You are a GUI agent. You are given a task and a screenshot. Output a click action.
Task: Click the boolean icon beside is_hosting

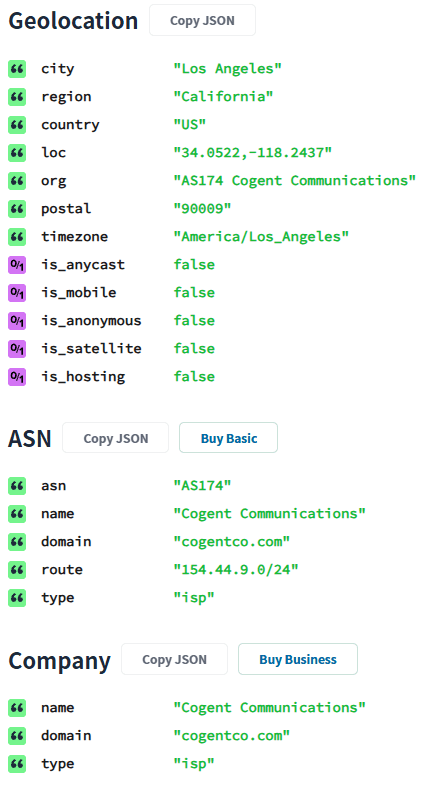[x=17, y=377]
